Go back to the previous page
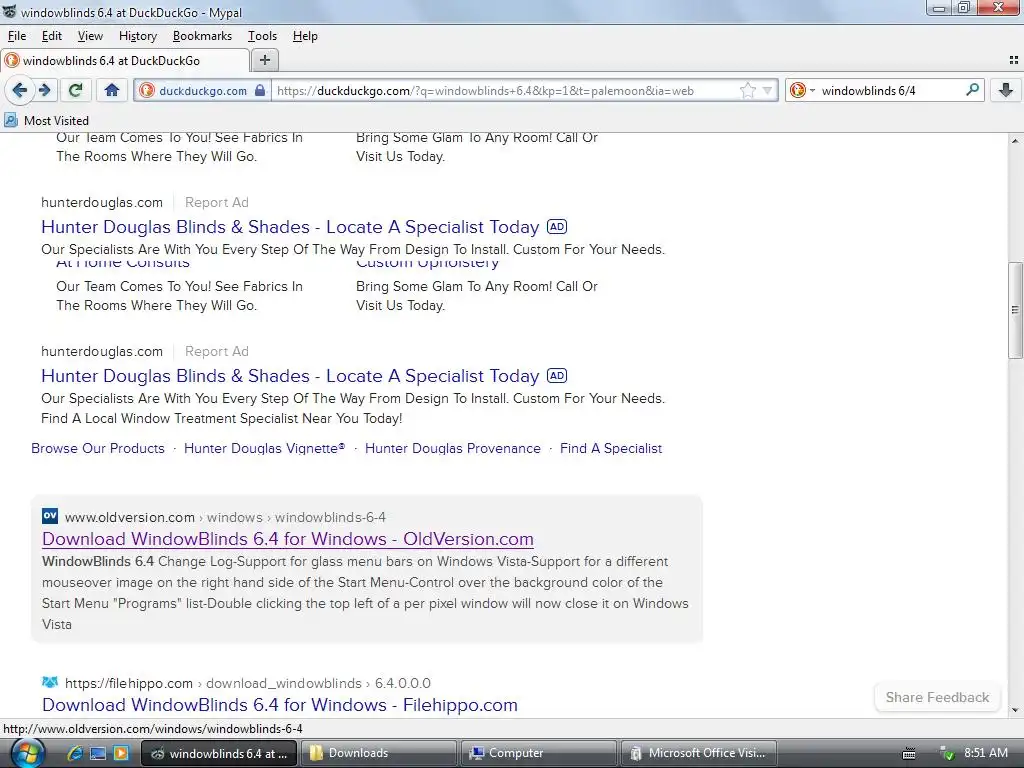 [20, 90]
